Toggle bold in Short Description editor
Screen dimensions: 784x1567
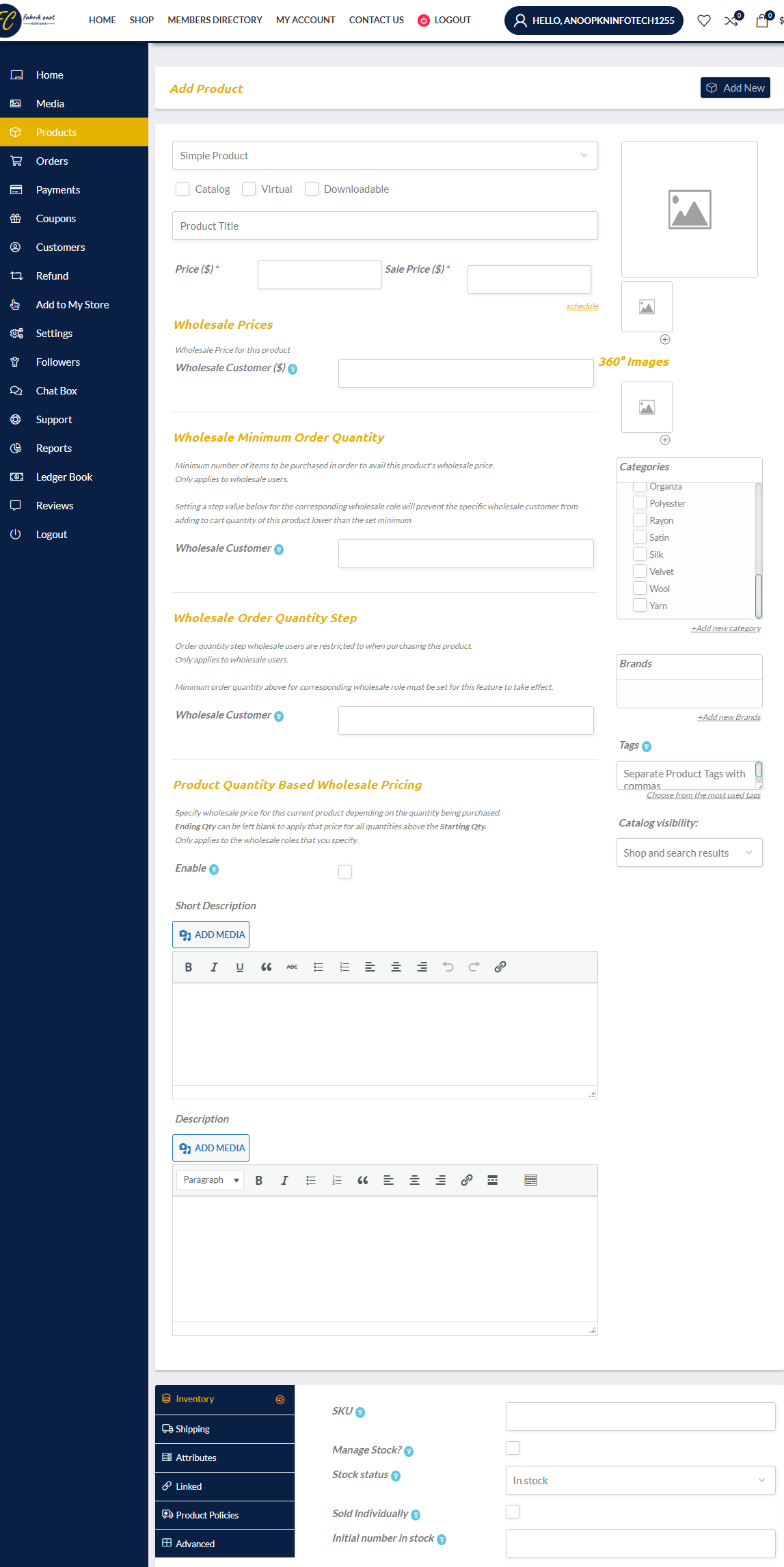coord(188,967)
